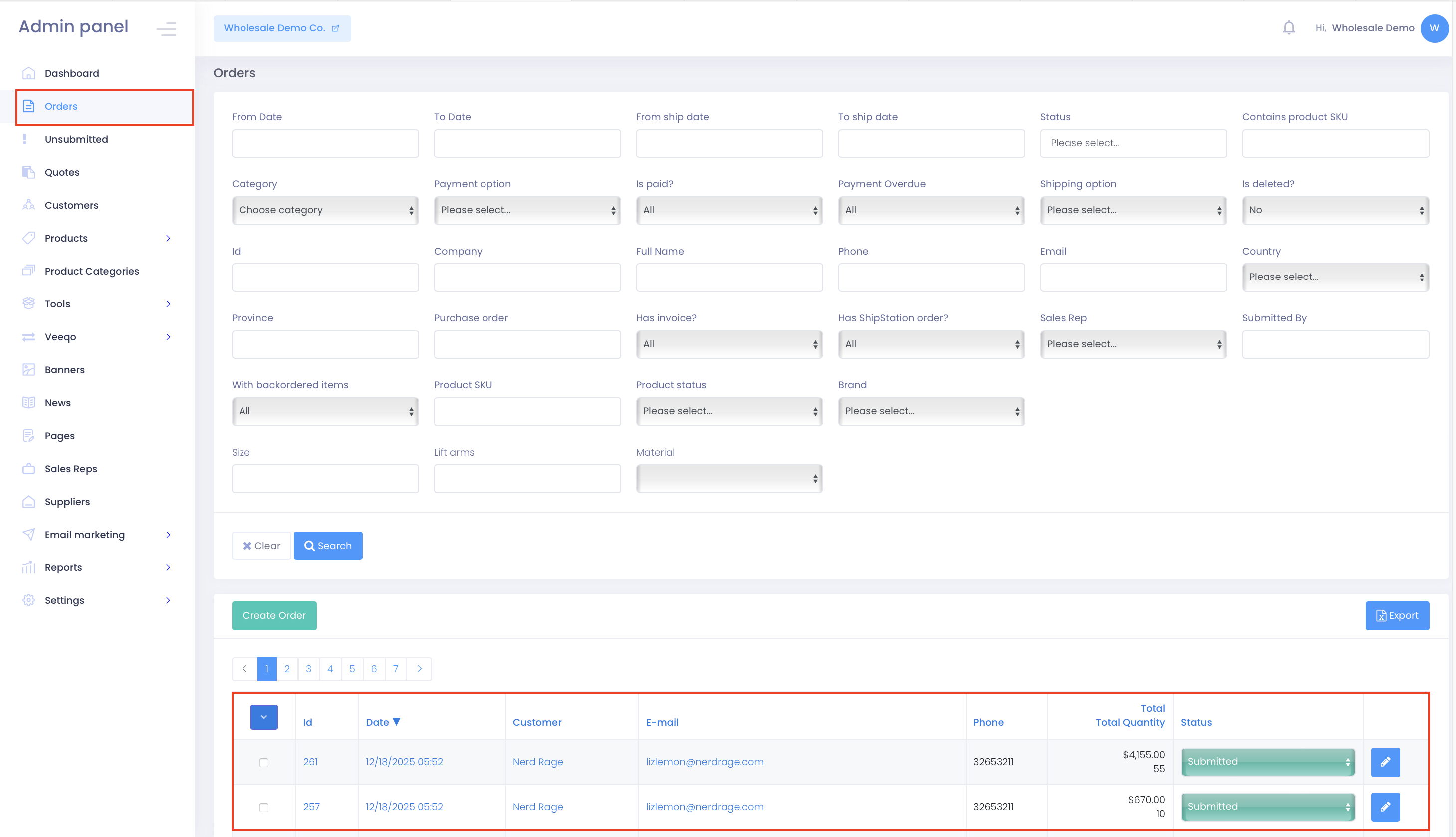Viewport: 1456px width, 837px height.
Task: Click the W user avatar
Action: click(x=1434, y=28)
